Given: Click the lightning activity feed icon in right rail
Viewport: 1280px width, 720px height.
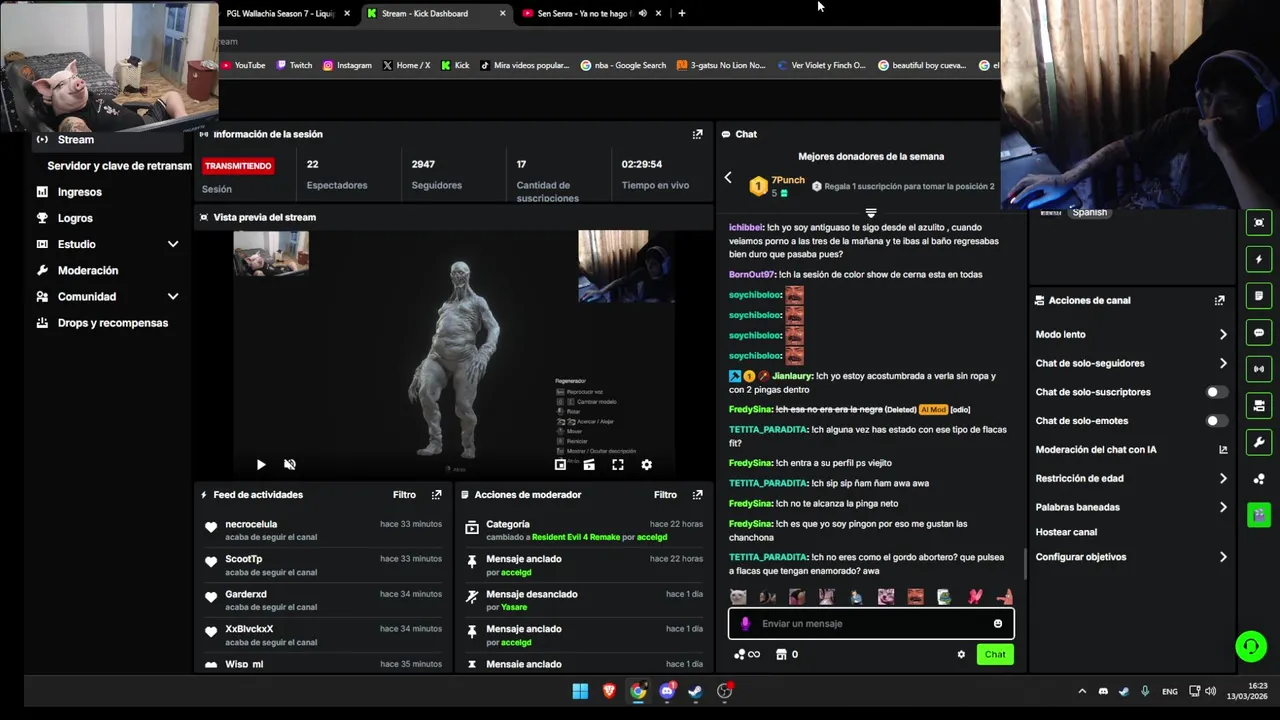Looking at the screenshot, I should pyautogui.click(x=1259, y=259).
